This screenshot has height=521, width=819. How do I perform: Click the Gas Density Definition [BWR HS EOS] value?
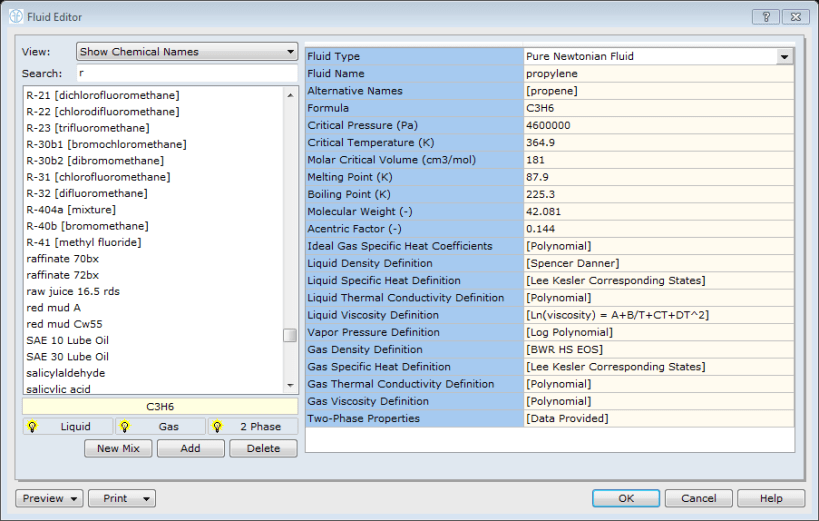tap(659, 350)
